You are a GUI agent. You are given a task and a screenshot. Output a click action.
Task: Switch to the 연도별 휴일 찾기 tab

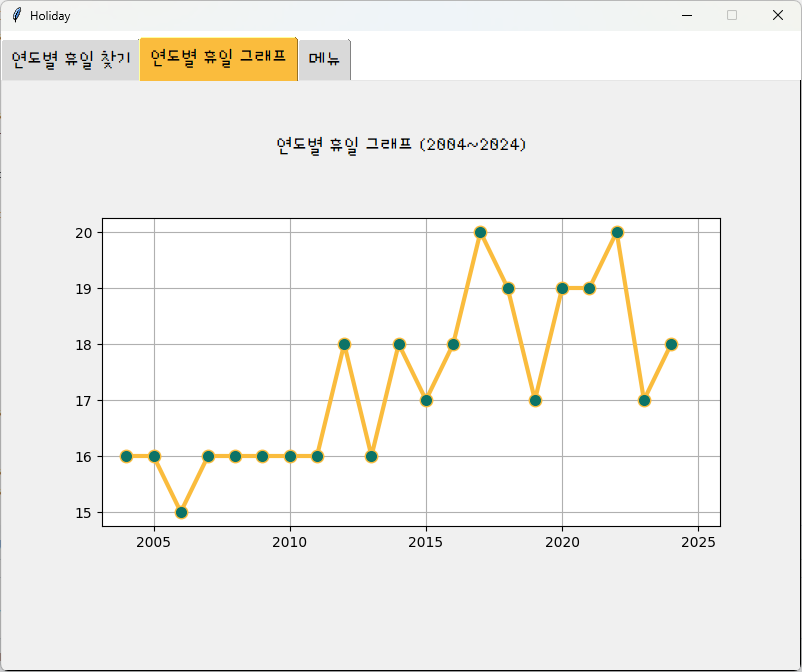(x=71, y=59)
